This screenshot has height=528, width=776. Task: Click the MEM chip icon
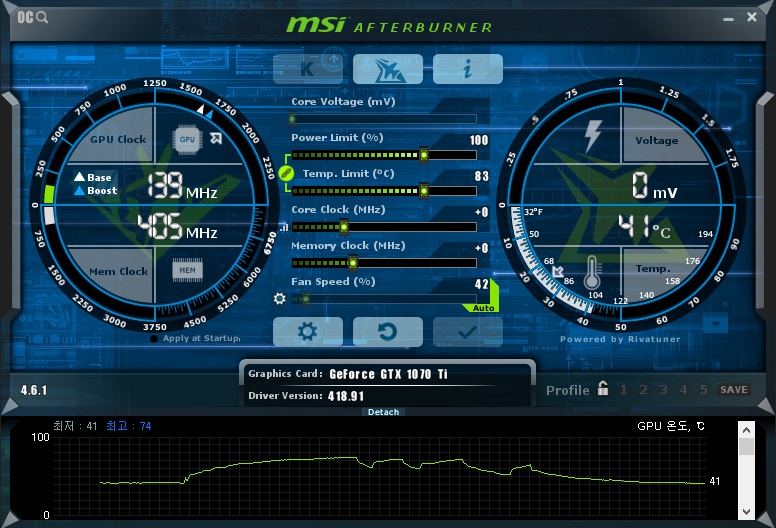187,270
